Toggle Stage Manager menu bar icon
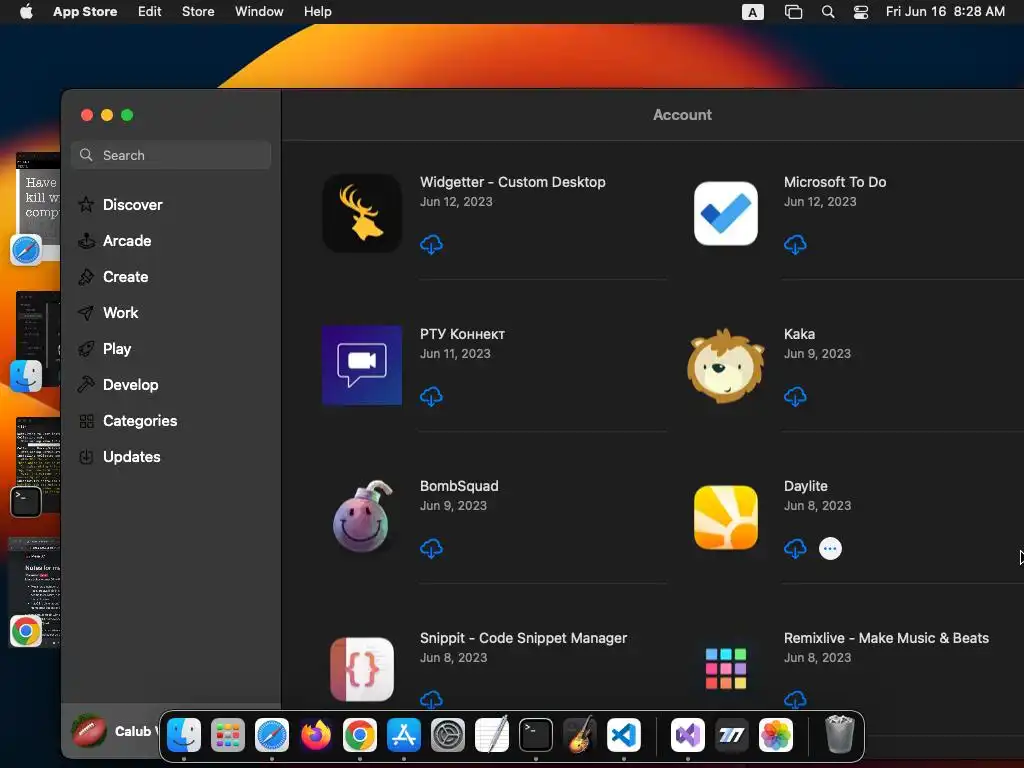 click(x=793, y=12)
